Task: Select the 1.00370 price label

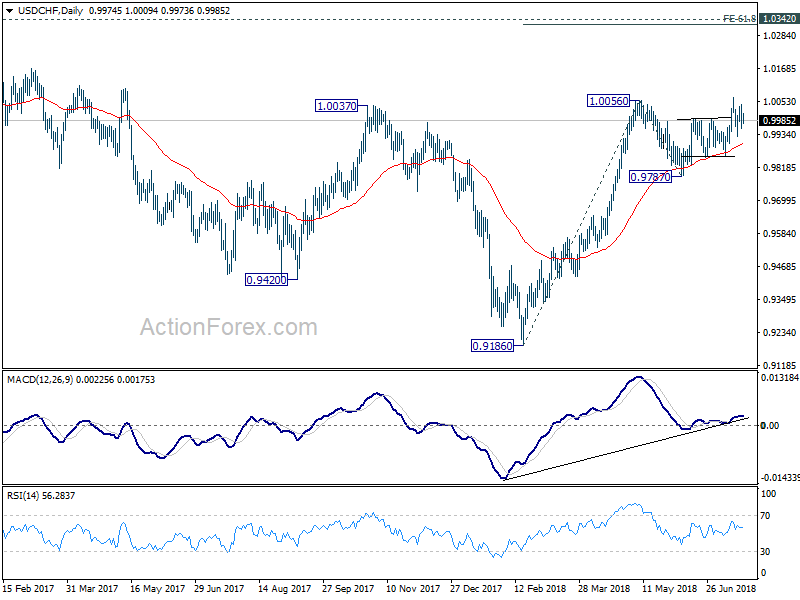Action: pos(337,106)
